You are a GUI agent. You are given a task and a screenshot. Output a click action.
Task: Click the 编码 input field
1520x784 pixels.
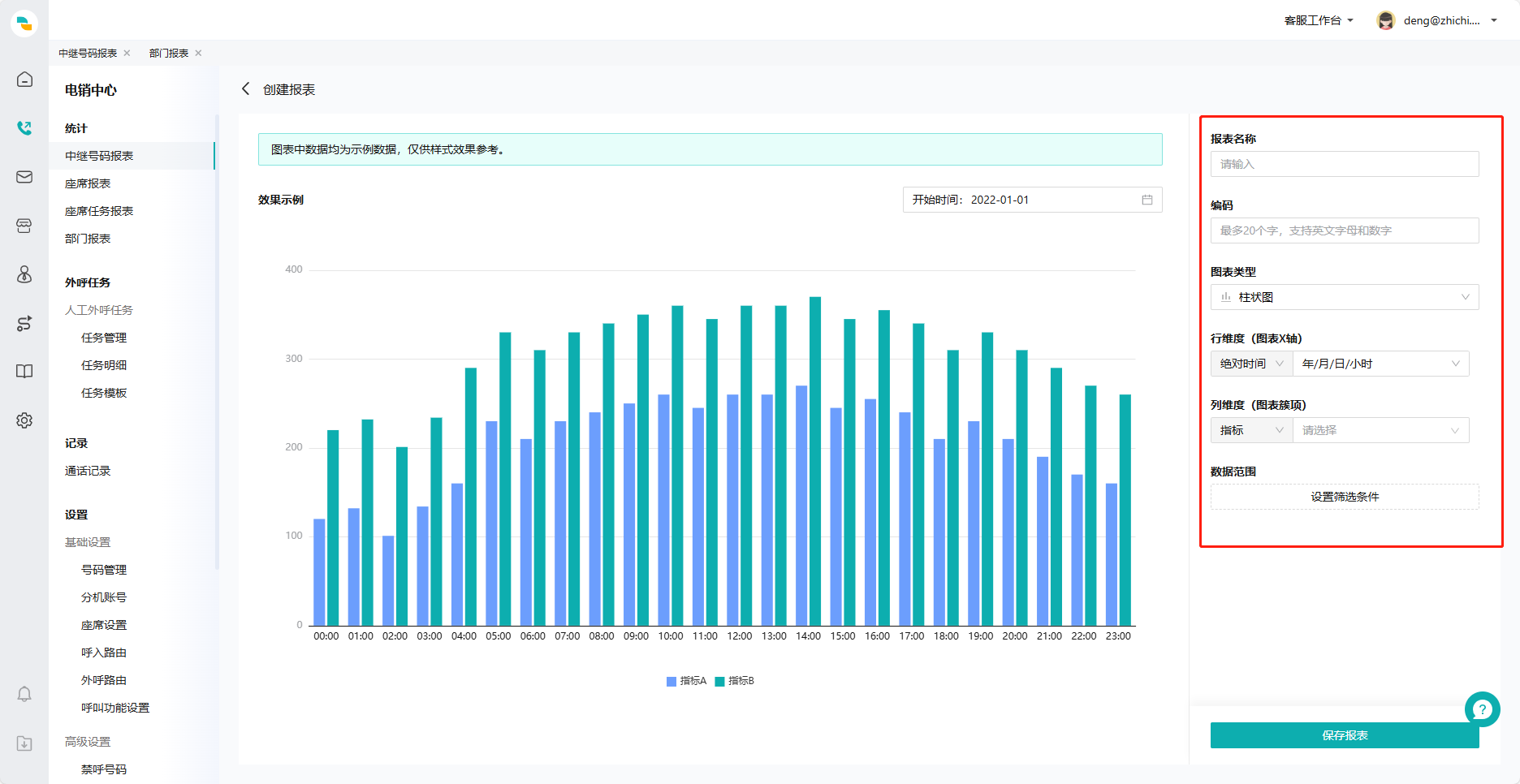(x=1345, y=230)
